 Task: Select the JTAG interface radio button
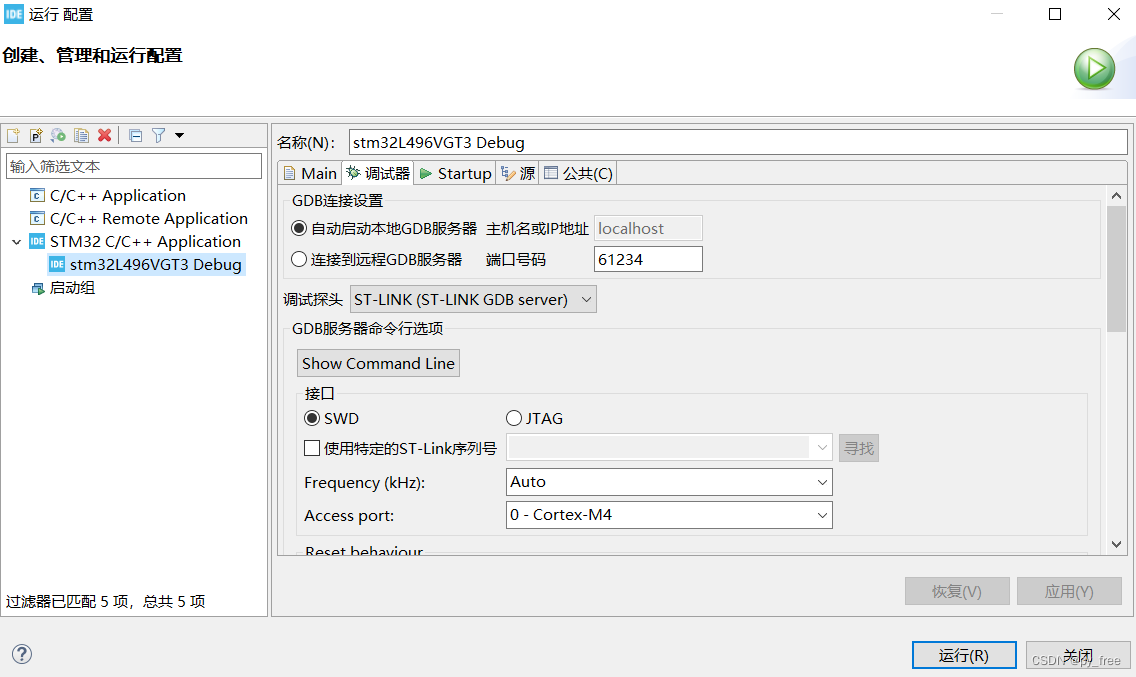tap(514, 418)
